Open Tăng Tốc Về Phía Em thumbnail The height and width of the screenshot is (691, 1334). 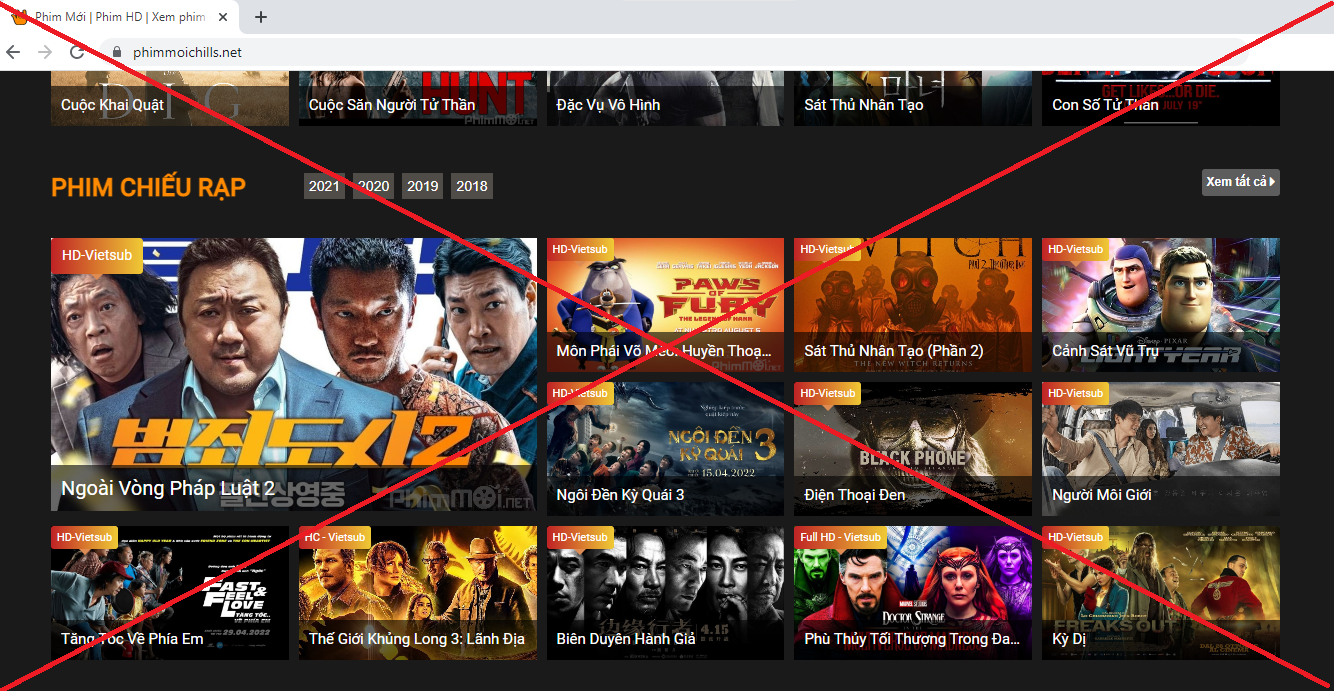click(x=170, y=593)
